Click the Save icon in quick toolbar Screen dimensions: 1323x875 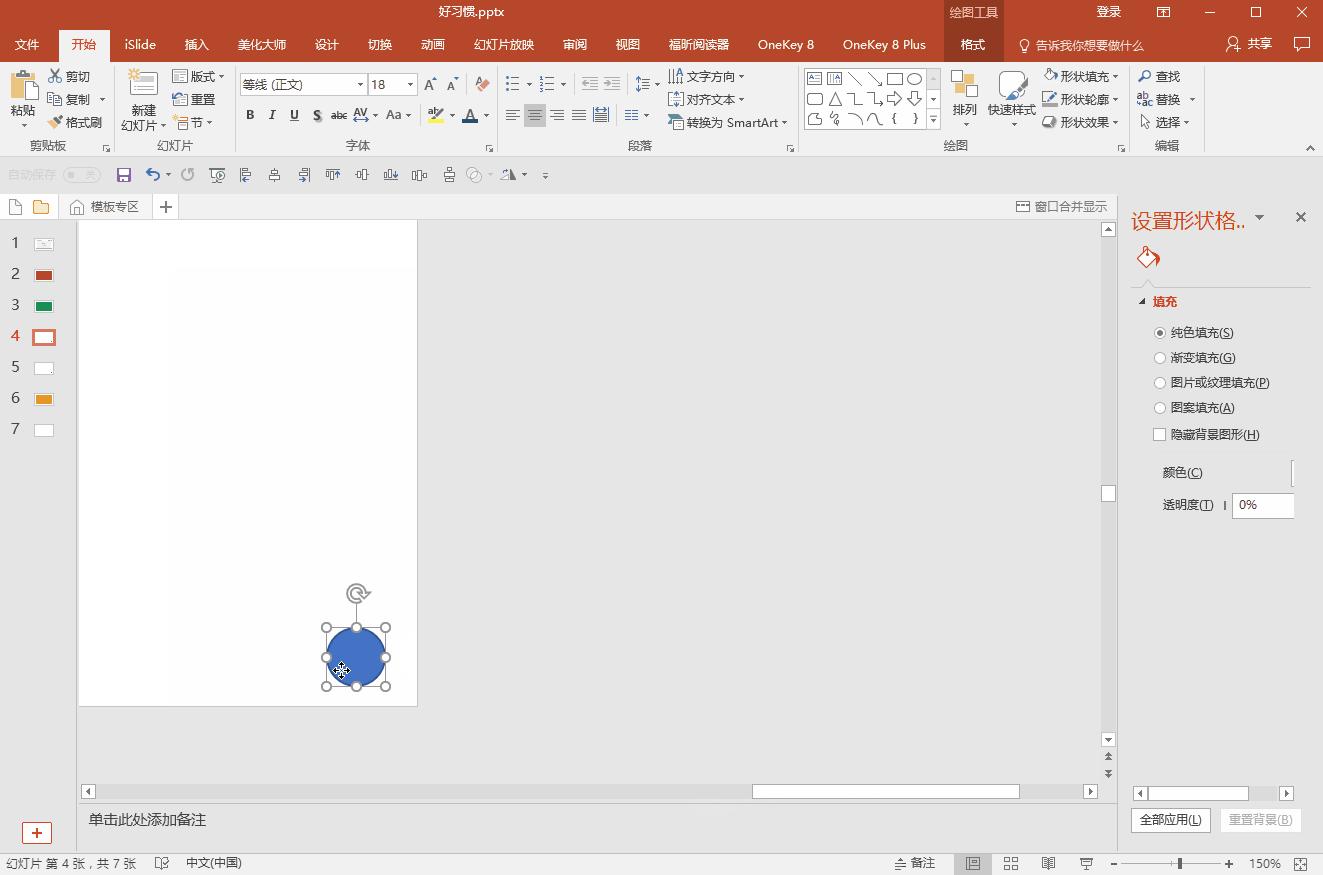click(124, 175)
